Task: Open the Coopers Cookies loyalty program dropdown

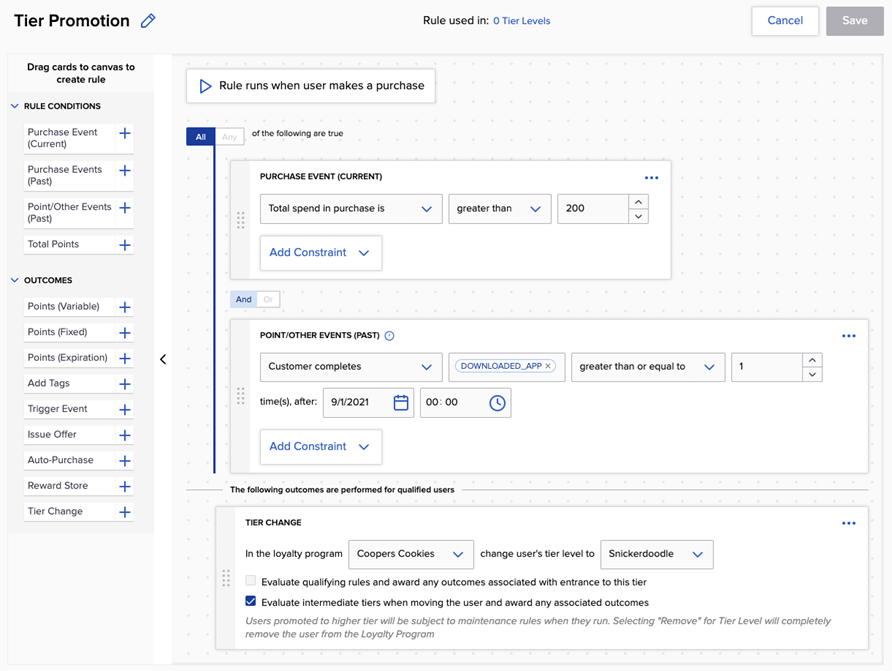Action: click(410, 554)
